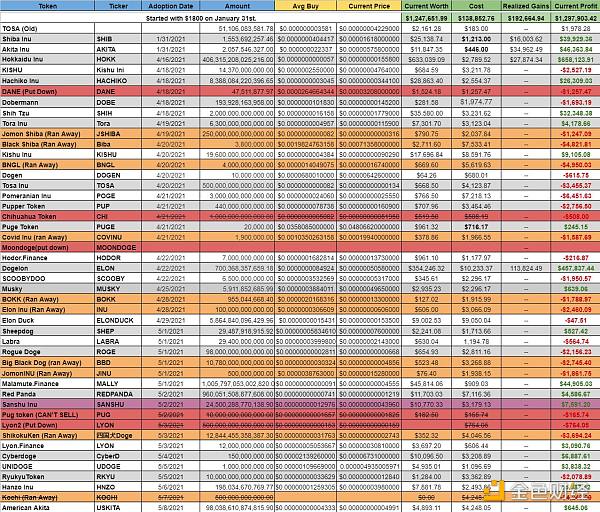
Task: Select the Hodor.Finance token cell
Action: coord(28,258)
